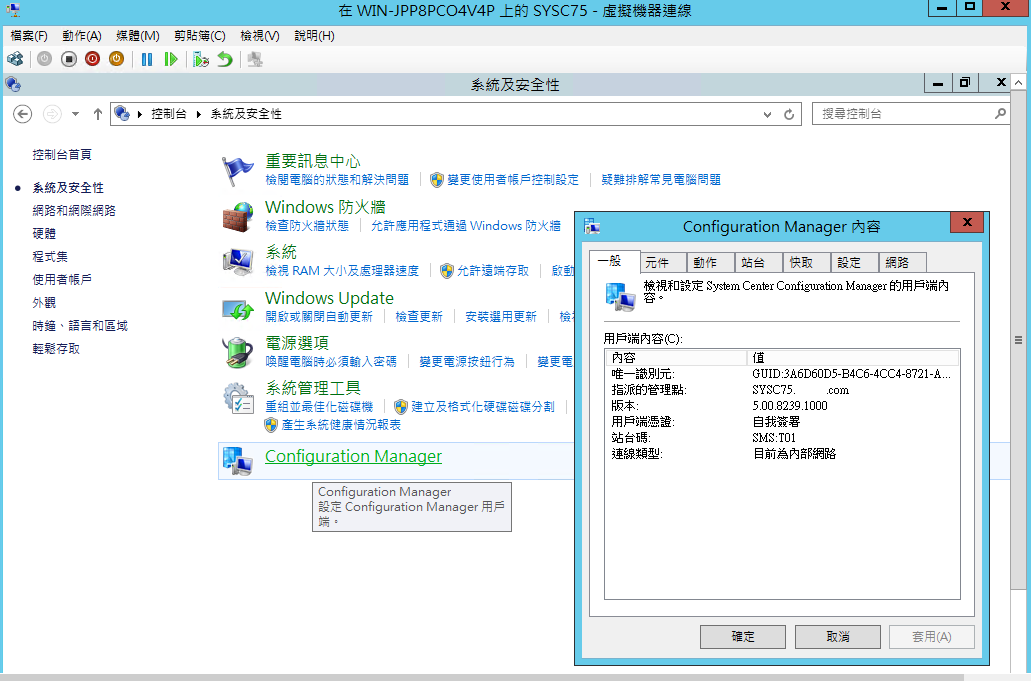Switch to the 動作 tab in the dialog

711,263
